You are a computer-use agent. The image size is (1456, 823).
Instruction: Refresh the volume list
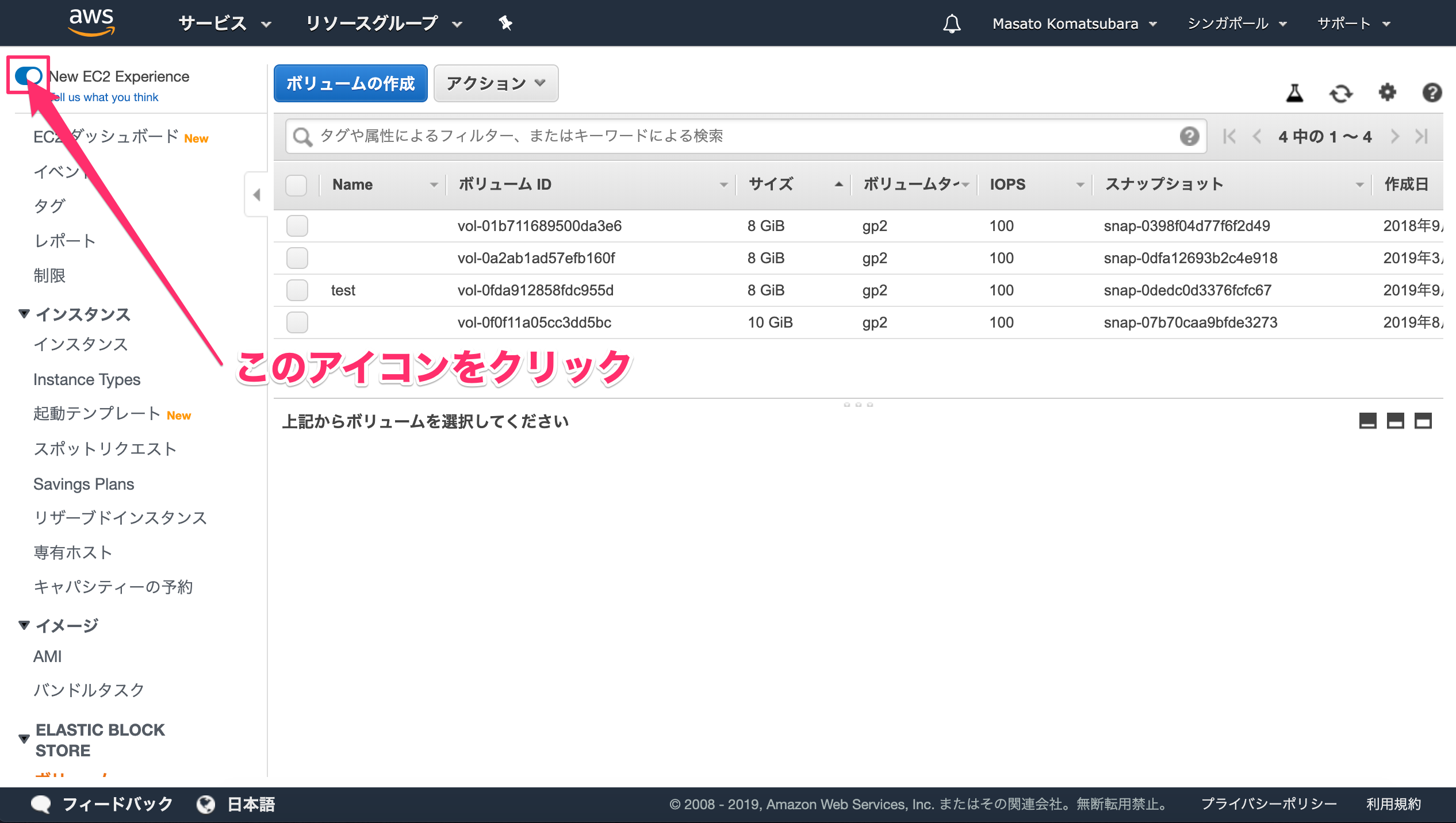pyautogui.click(x=1342, y=93)
